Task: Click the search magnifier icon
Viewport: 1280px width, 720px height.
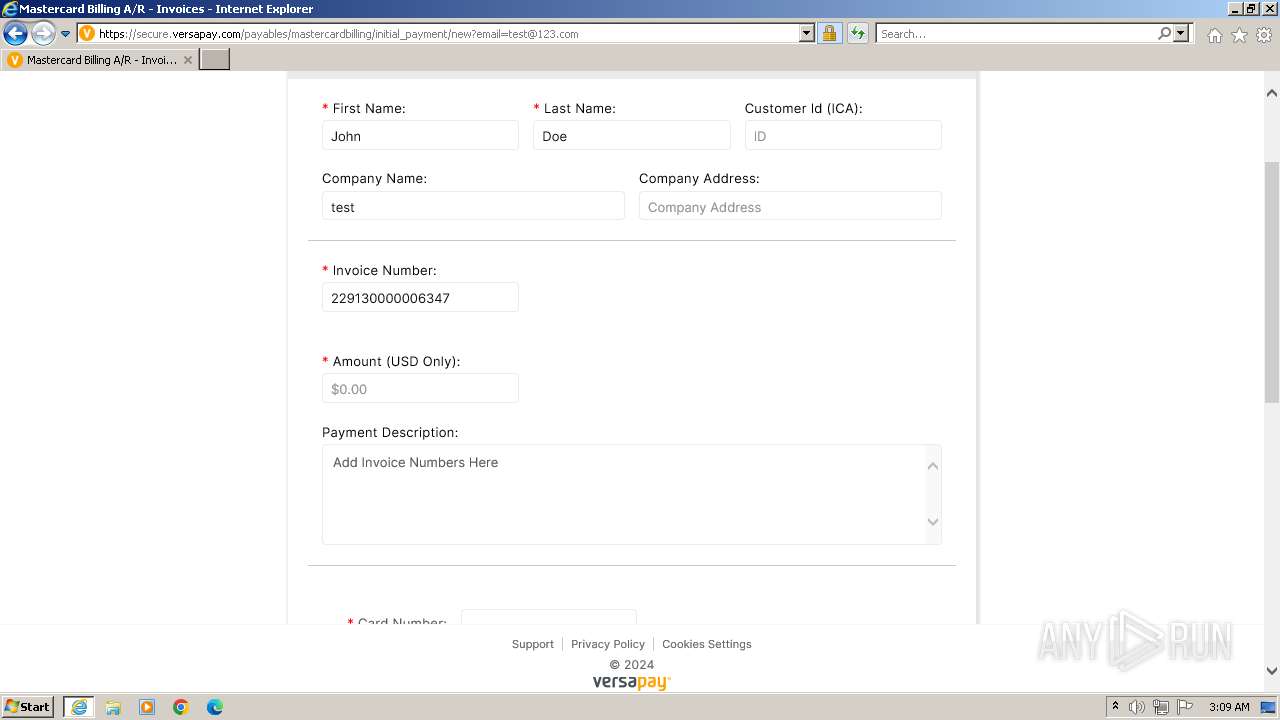Action: (x=1165, y=34)
